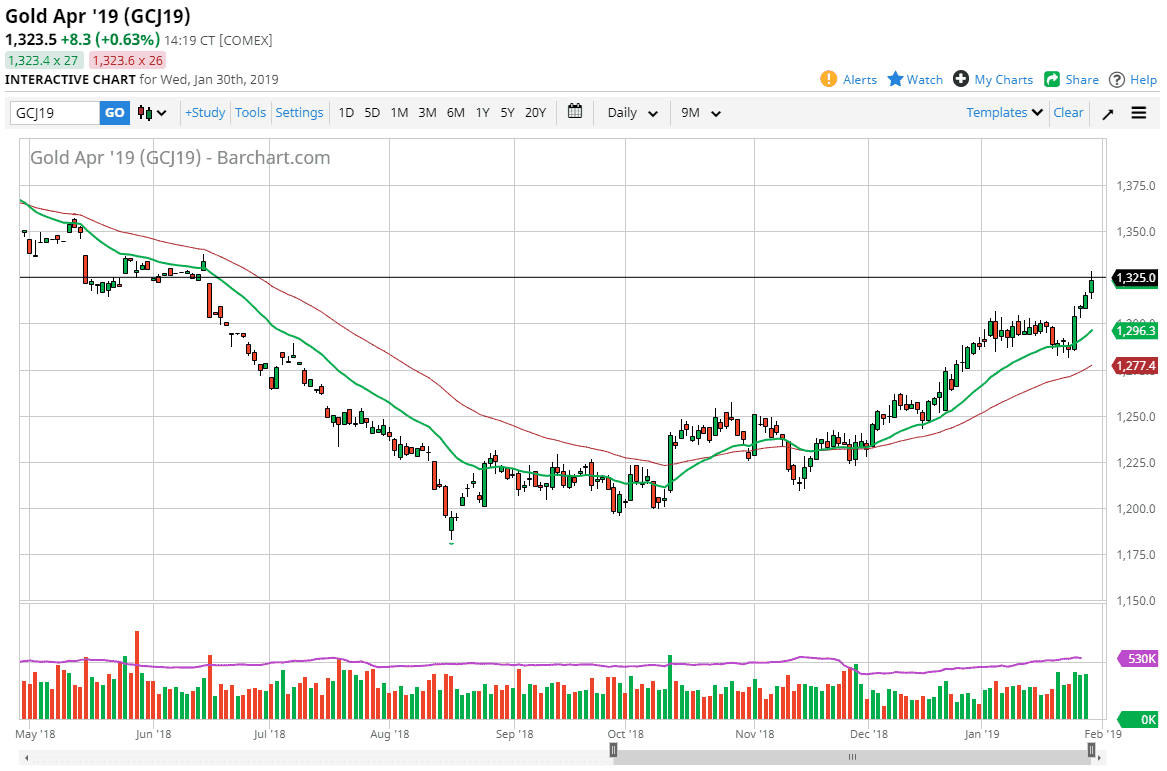Open the hamburger chart menu
The height and width of the screenshot is (771, 1167).
point(1139,112)
